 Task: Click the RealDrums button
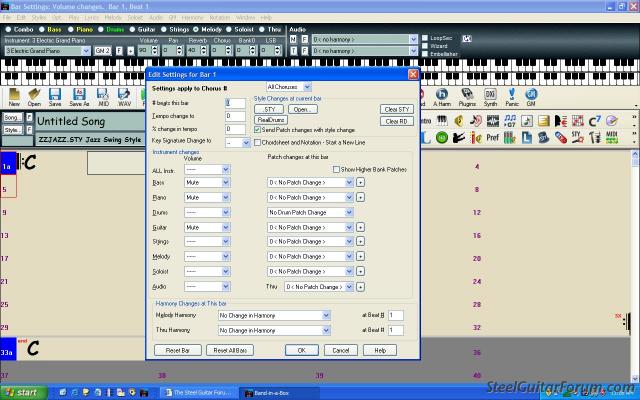[271, 120]
